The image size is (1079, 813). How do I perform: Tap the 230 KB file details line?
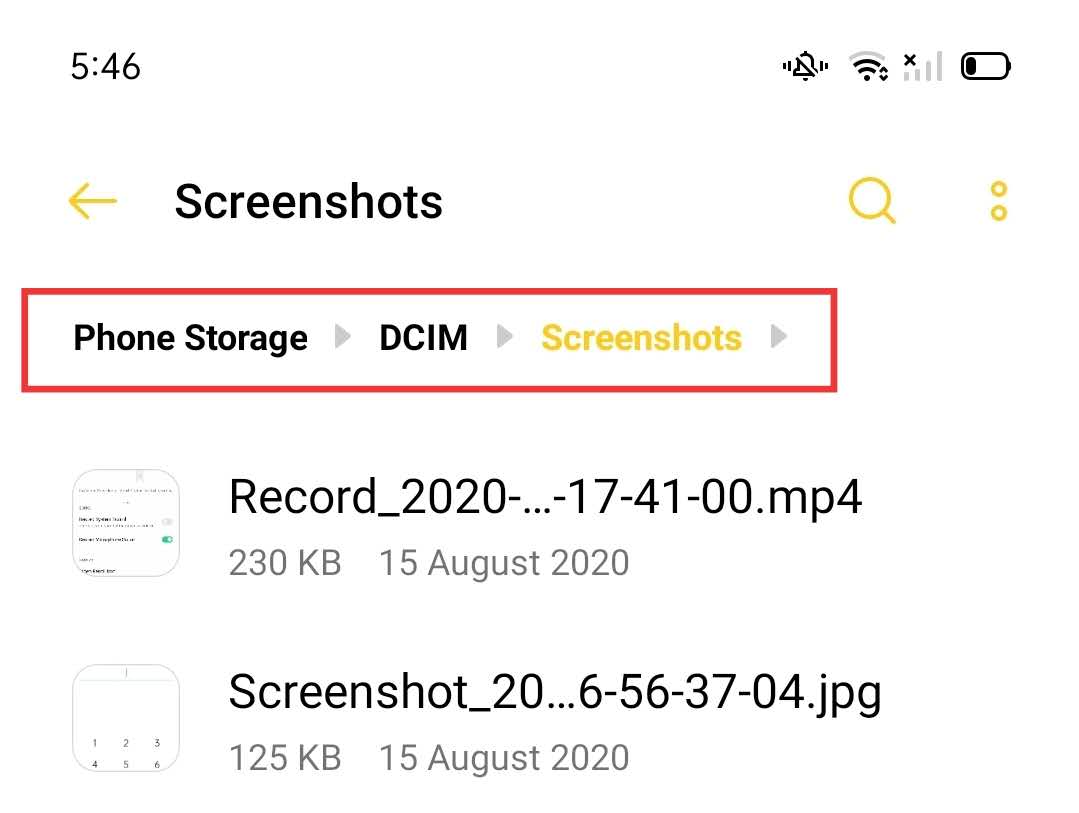tap(429, 563)
